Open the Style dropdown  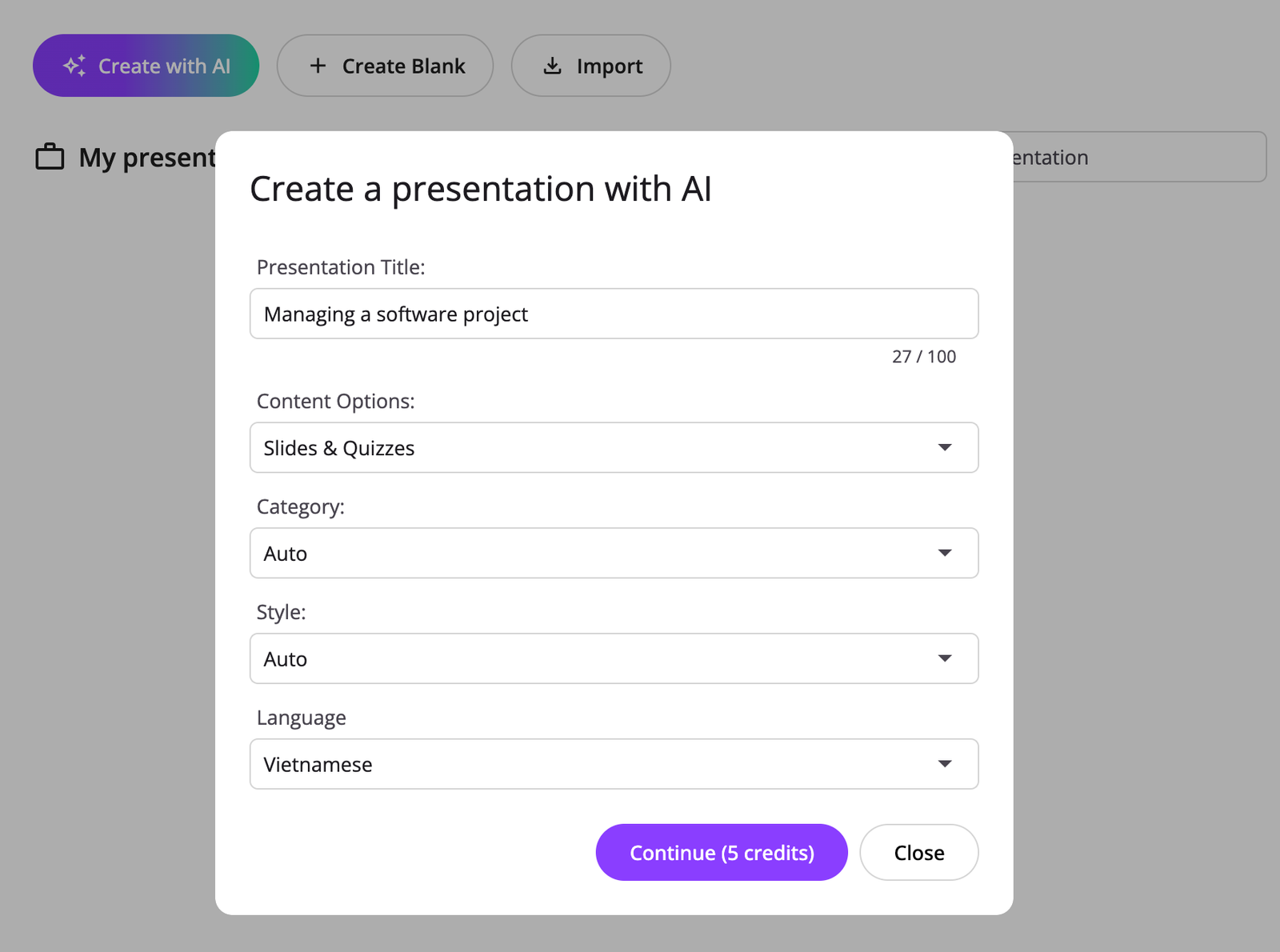coord(614,658)
